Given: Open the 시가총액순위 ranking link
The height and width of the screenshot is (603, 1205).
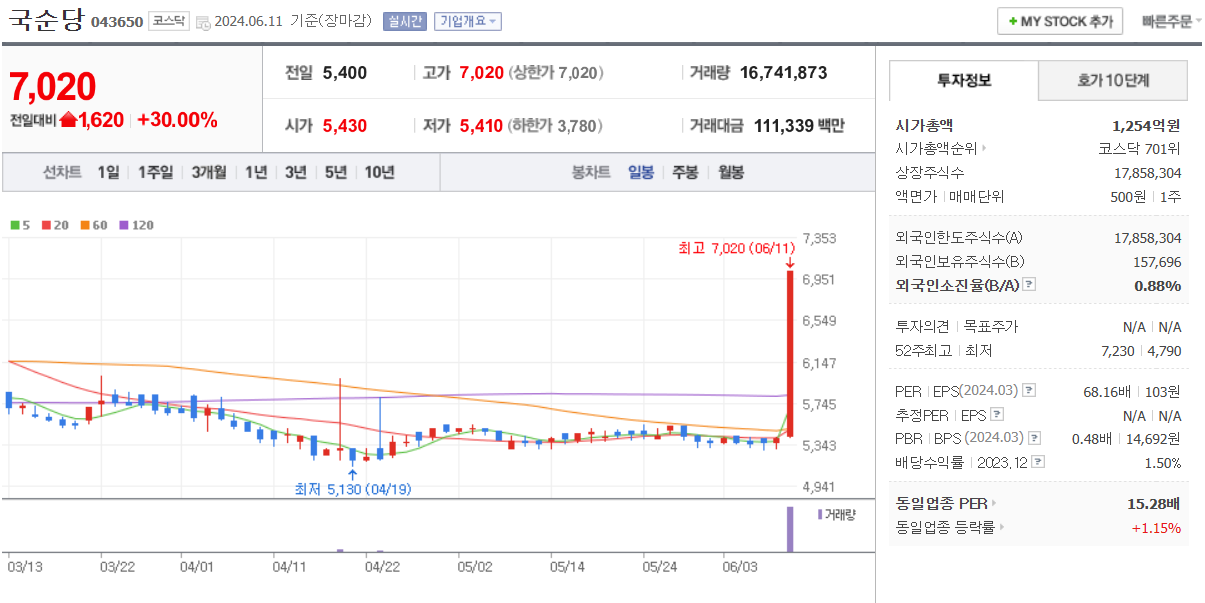Looking at the screenshot, I should (941, 149).
